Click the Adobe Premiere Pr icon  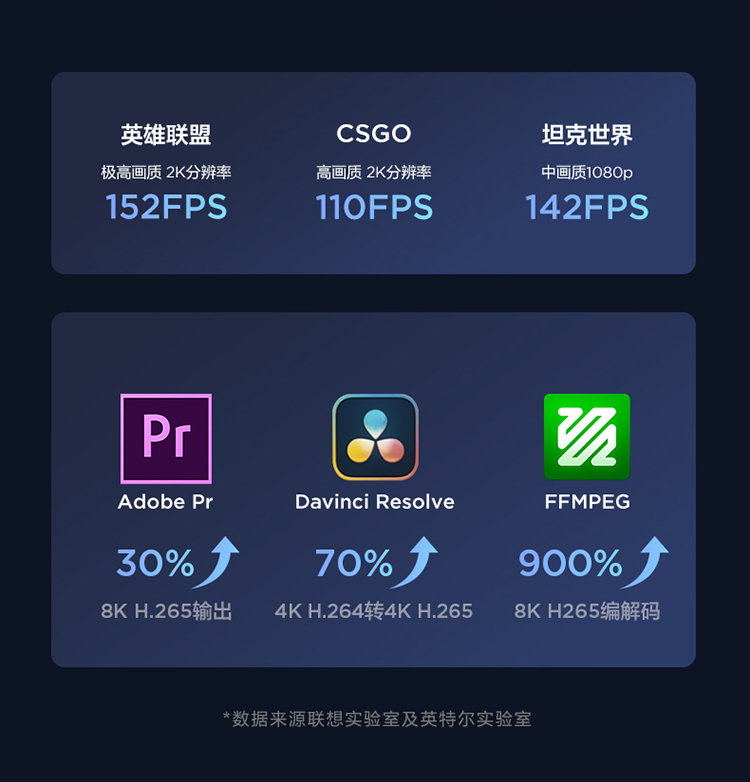166,438
